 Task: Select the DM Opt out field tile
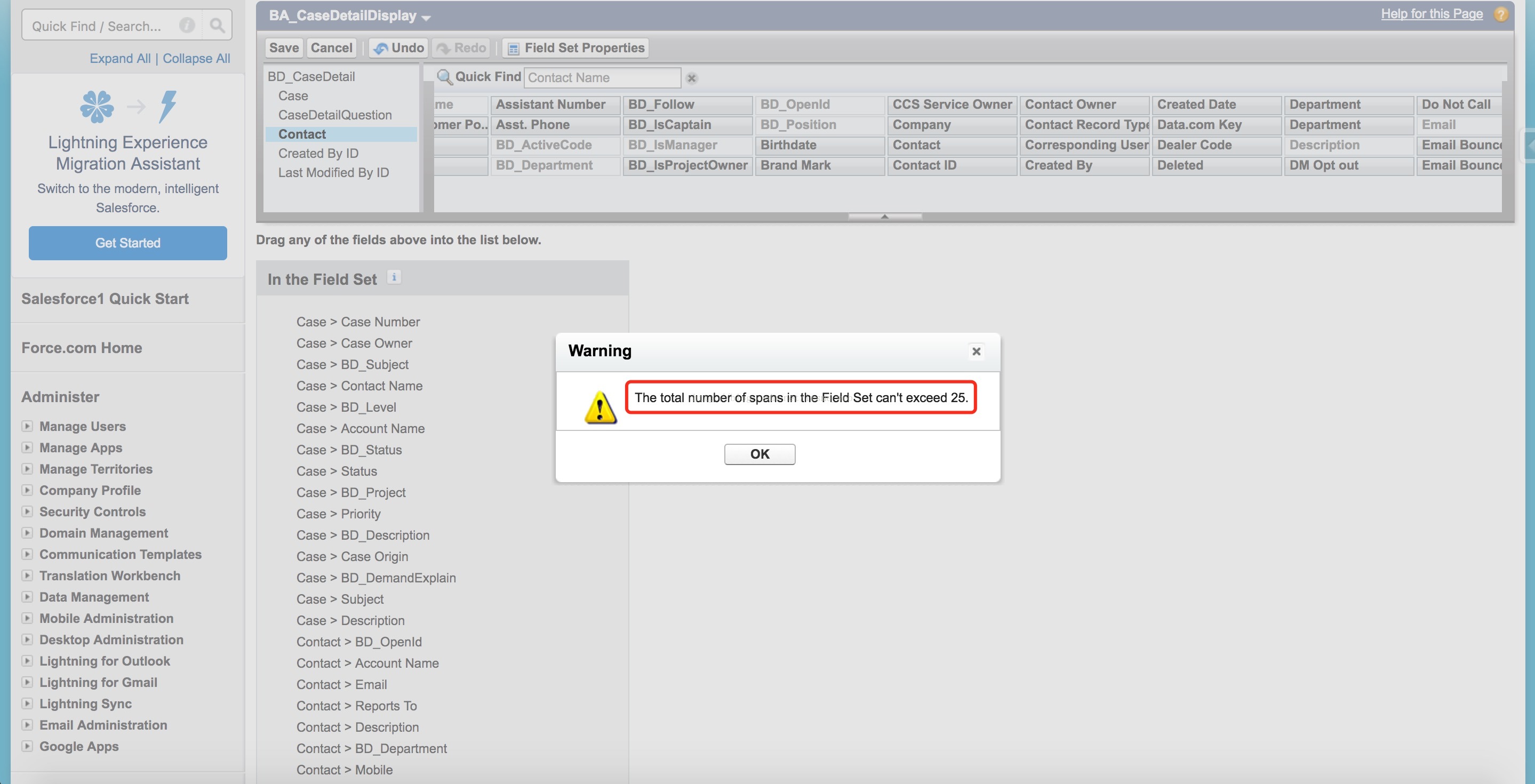tap(1348, 166)
